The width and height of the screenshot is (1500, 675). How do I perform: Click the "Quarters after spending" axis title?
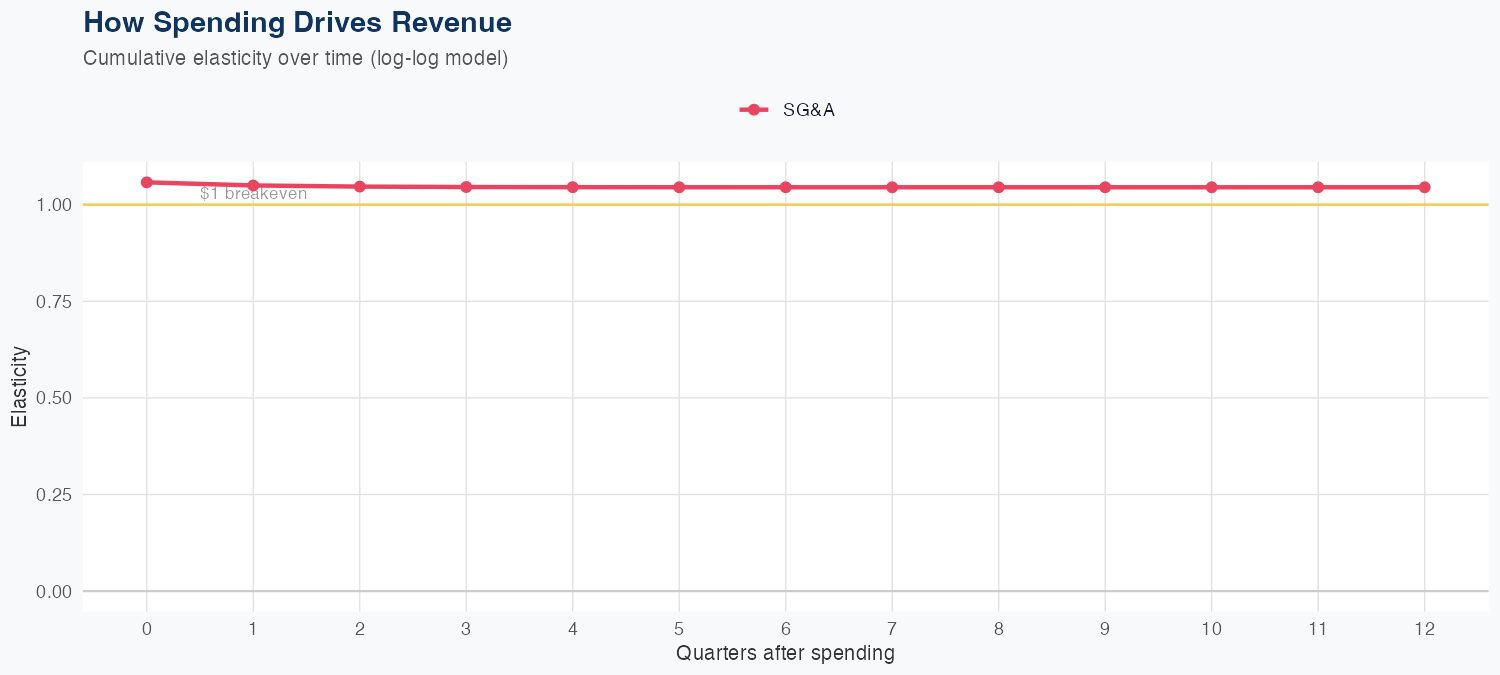point(785,654)
